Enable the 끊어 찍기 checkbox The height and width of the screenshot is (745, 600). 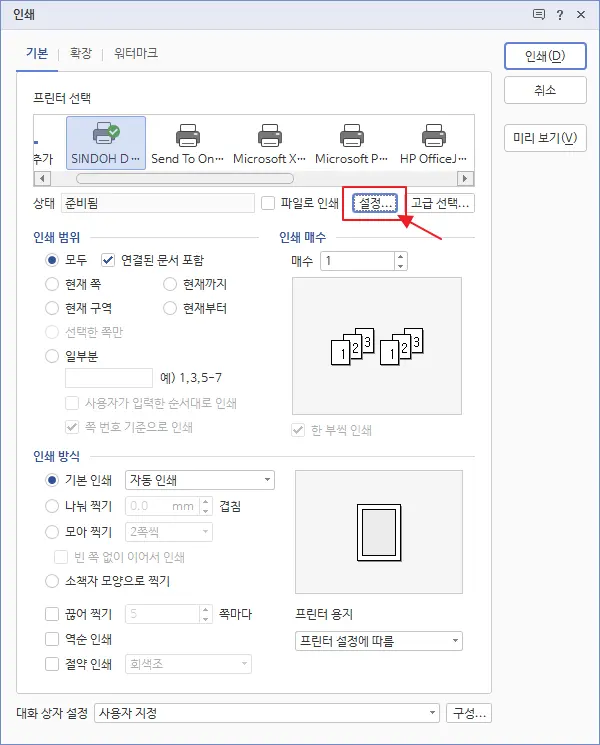52,614
